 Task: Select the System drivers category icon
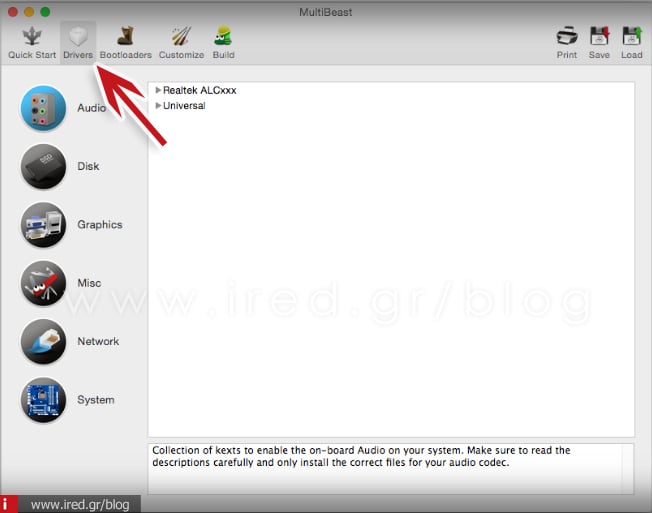click(x=43, y=400)
